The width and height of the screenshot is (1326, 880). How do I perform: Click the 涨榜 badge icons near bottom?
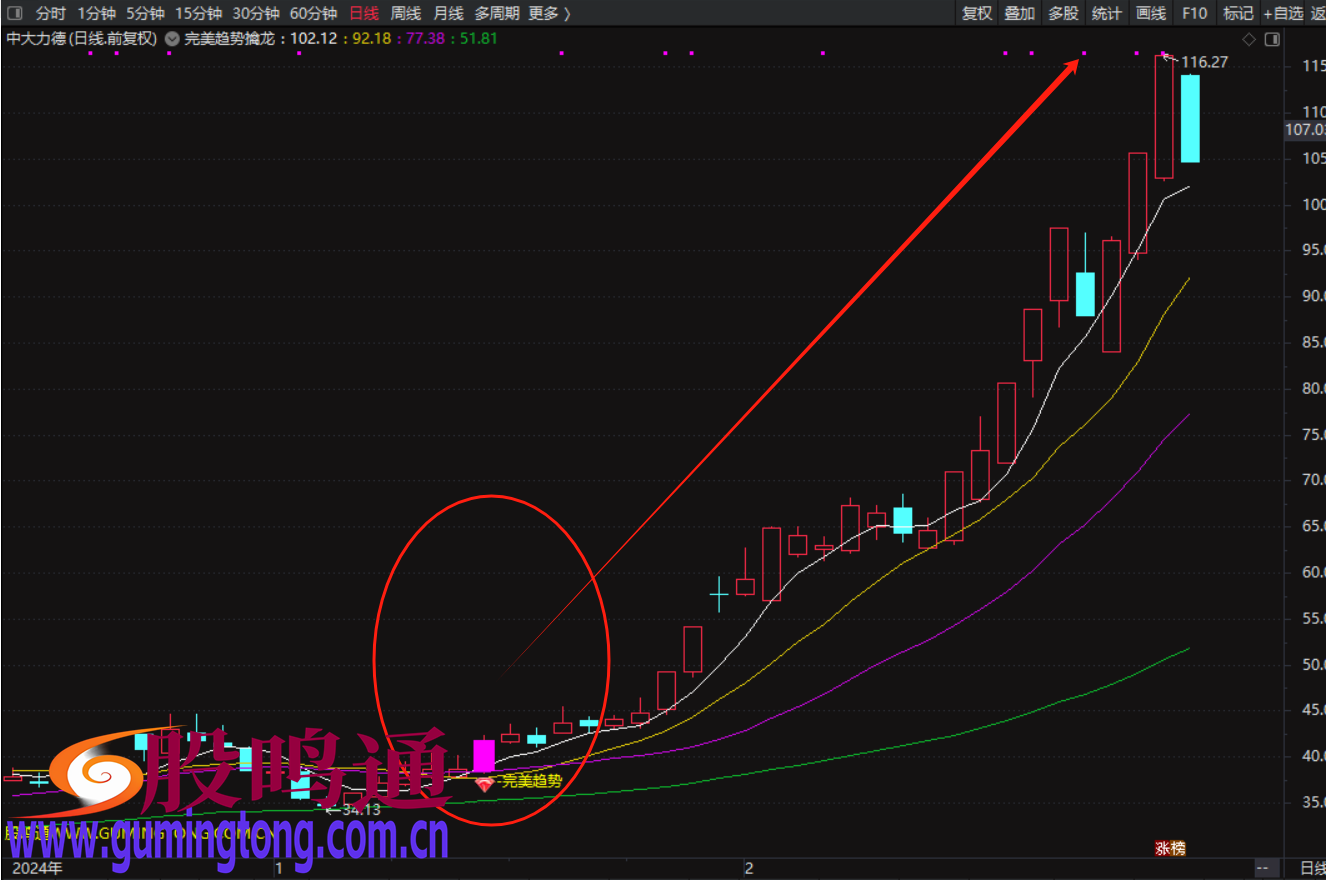[x=1170, y=848]
